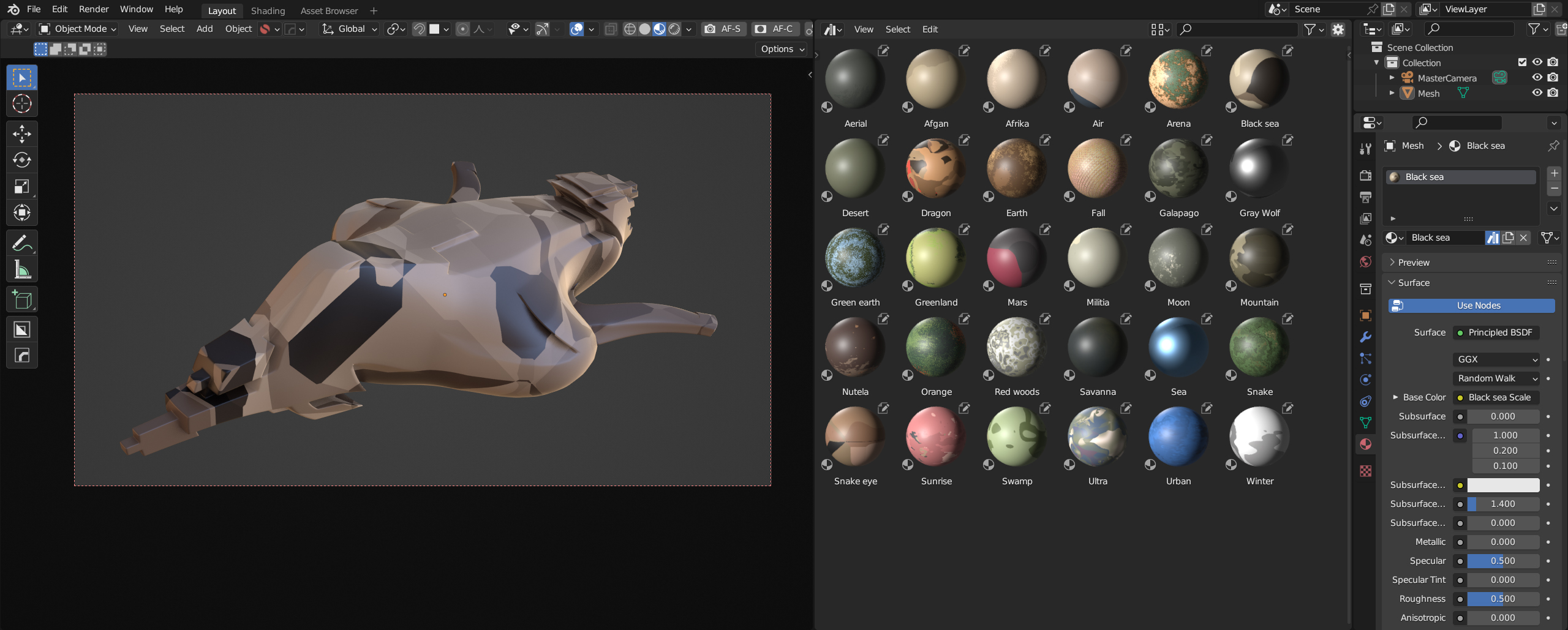
Task: Click the Options button in viewport header
Action: pos(782,49)
